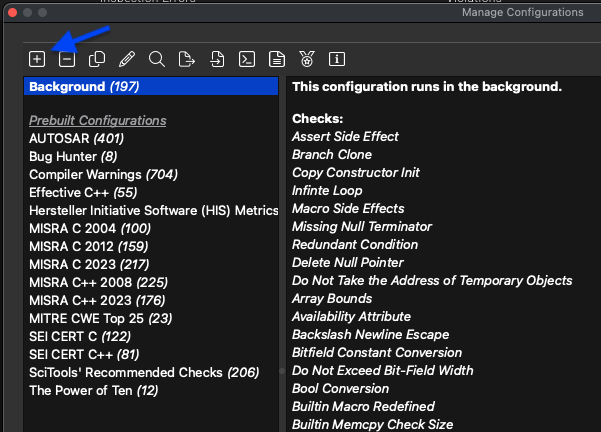Close the Manage Configurations window
This screenshot has width=601, height=432.
(12, 13)
